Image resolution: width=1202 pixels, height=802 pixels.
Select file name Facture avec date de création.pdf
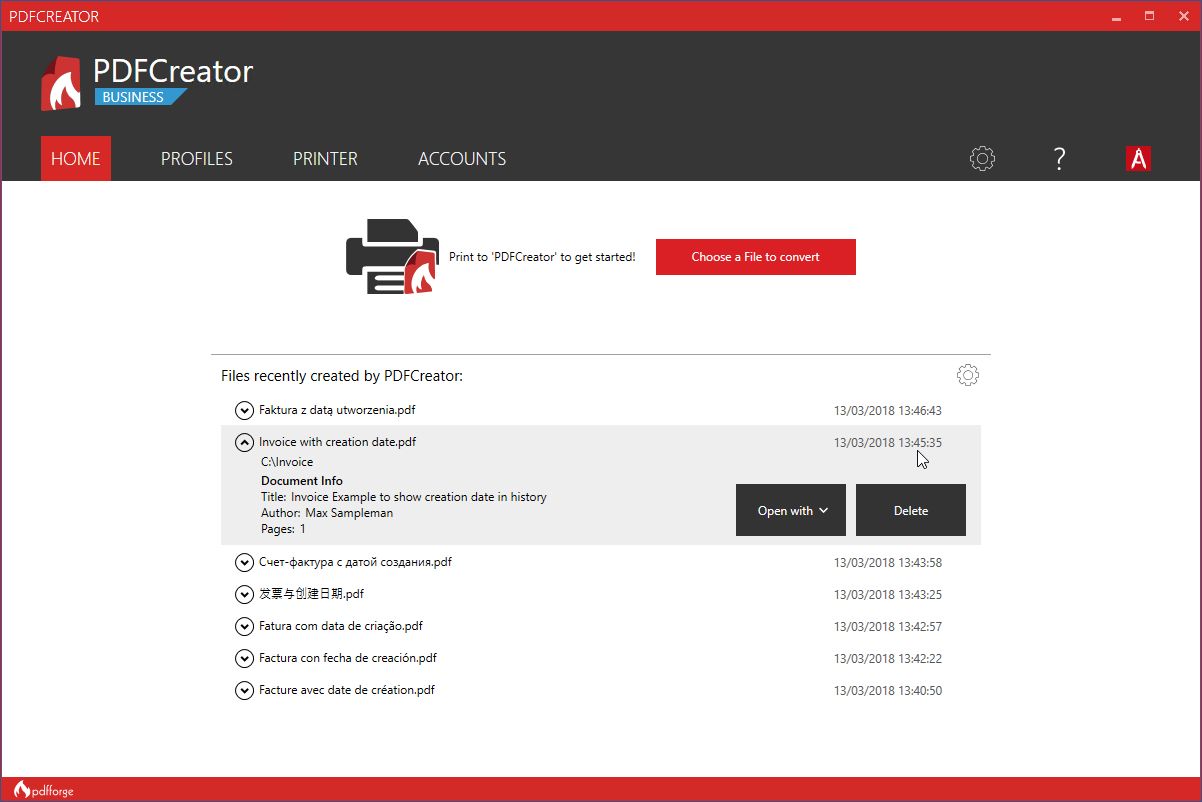pyautogui.click(x=347, y=690)
